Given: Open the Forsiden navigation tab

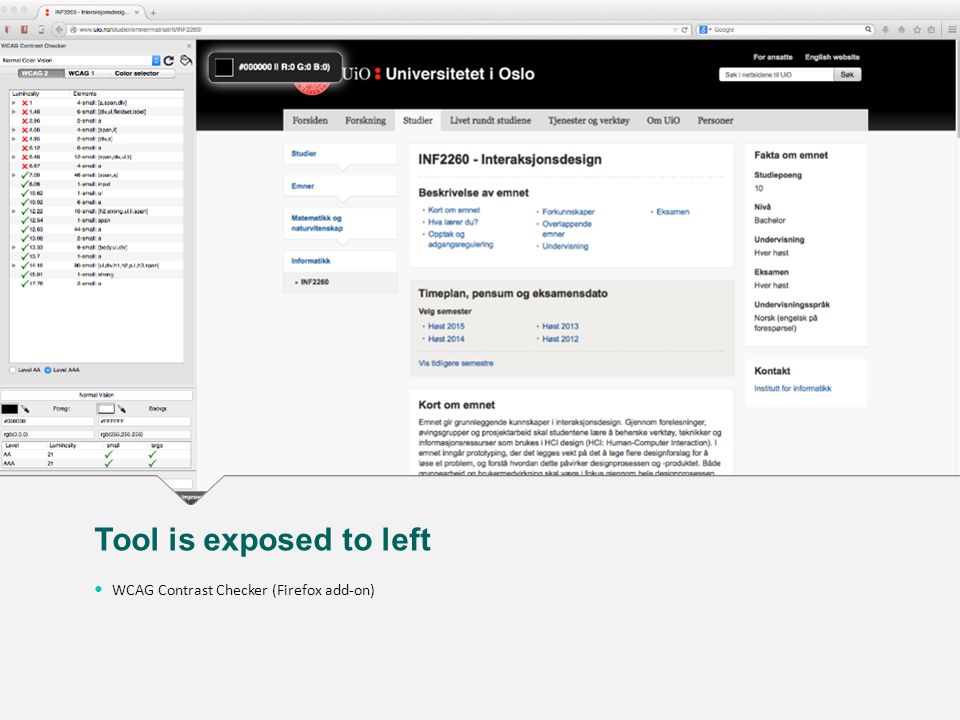Looking at the screenshot, I should pos(310,121).
